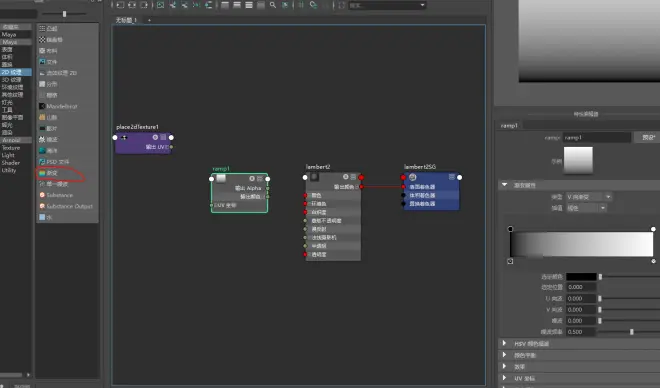Click lambert2 node's swatch thumbnail
Screen dimensions: 660x388
pos(314,177)
